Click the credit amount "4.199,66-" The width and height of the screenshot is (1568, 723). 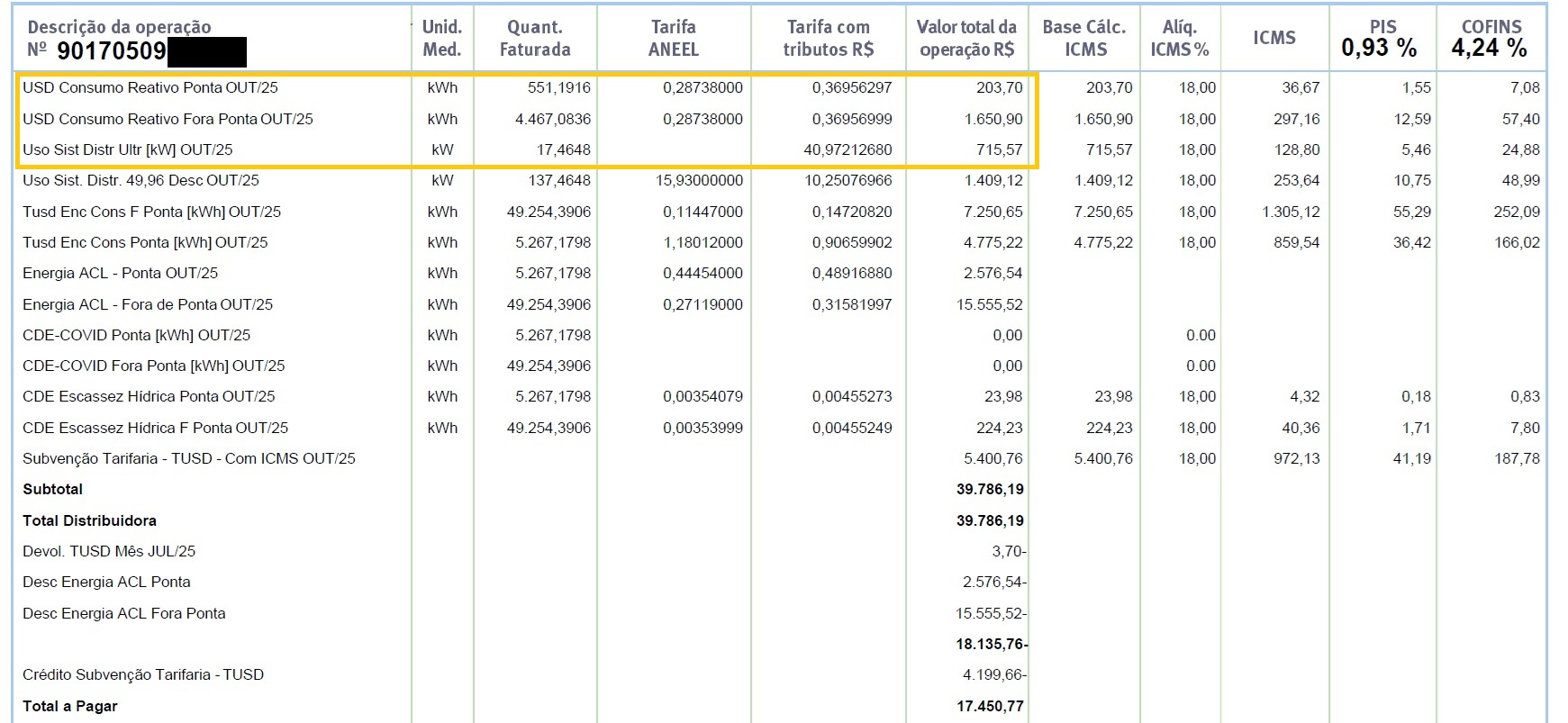coord(994,674)
